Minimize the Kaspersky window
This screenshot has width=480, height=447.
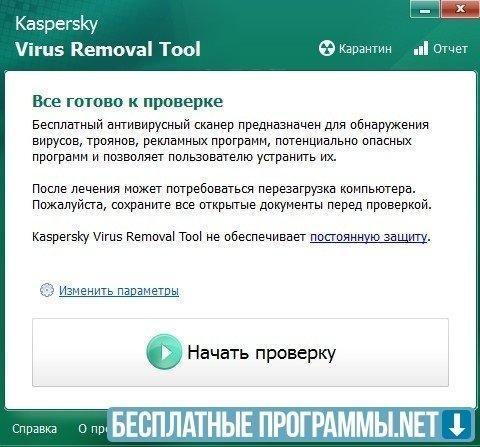pos(425,10)
